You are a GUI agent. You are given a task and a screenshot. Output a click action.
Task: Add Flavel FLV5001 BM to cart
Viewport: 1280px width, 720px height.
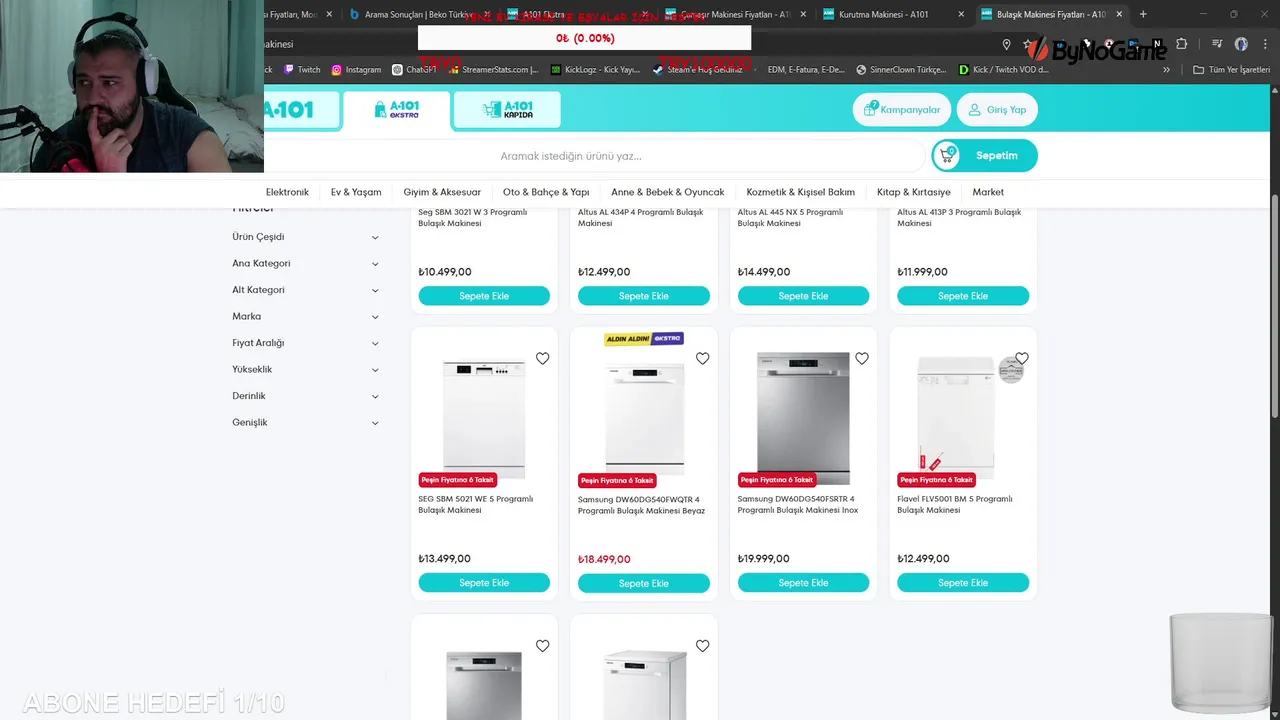(x=963, y=583)
